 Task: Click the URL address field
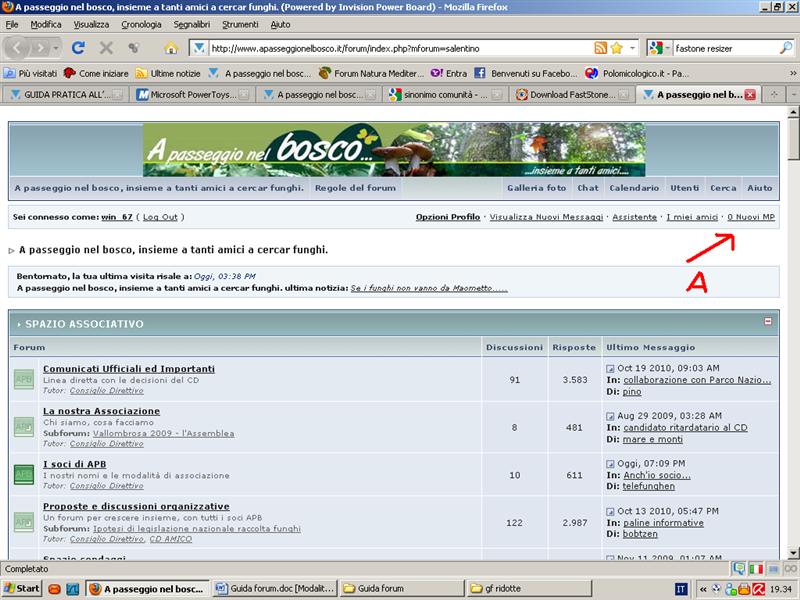(x=400, y=47)
